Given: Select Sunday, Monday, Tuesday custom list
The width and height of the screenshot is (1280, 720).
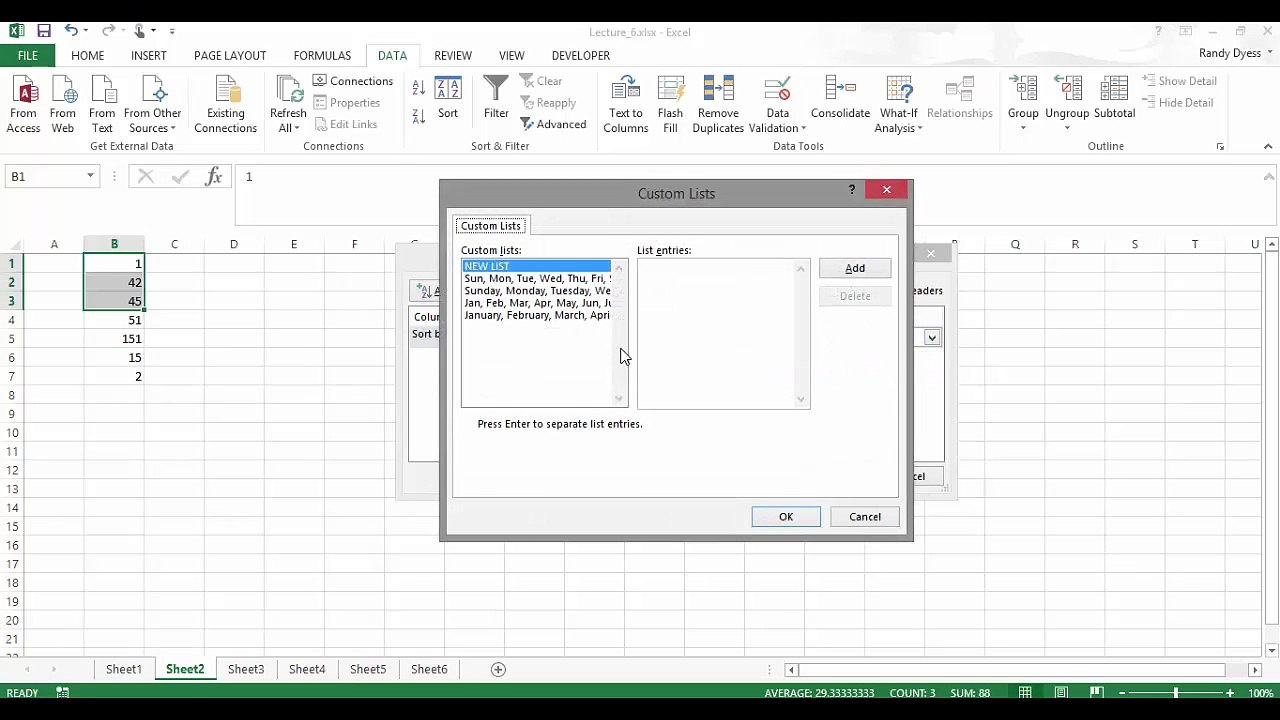Looking at the screenshot, I should click(x=537, y=291).
